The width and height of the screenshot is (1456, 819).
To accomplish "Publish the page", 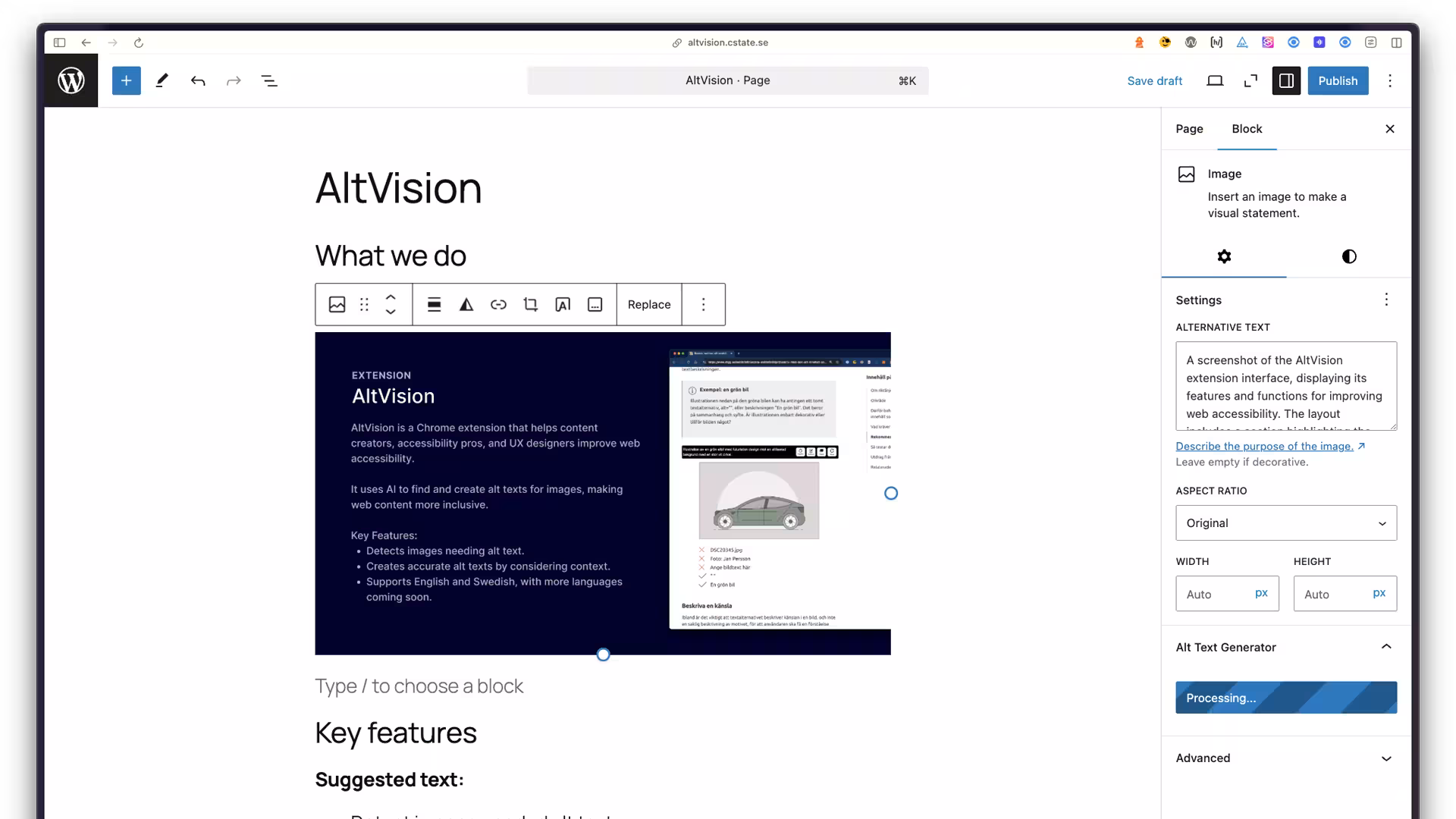I will point(1338,80).
